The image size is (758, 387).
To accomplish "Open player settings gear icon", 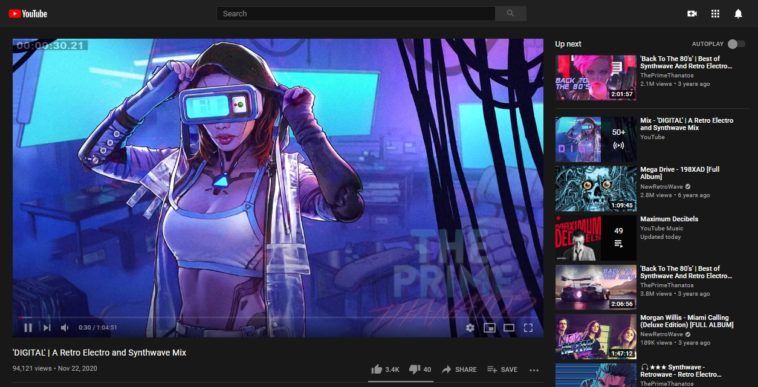I will click(470, 328).
